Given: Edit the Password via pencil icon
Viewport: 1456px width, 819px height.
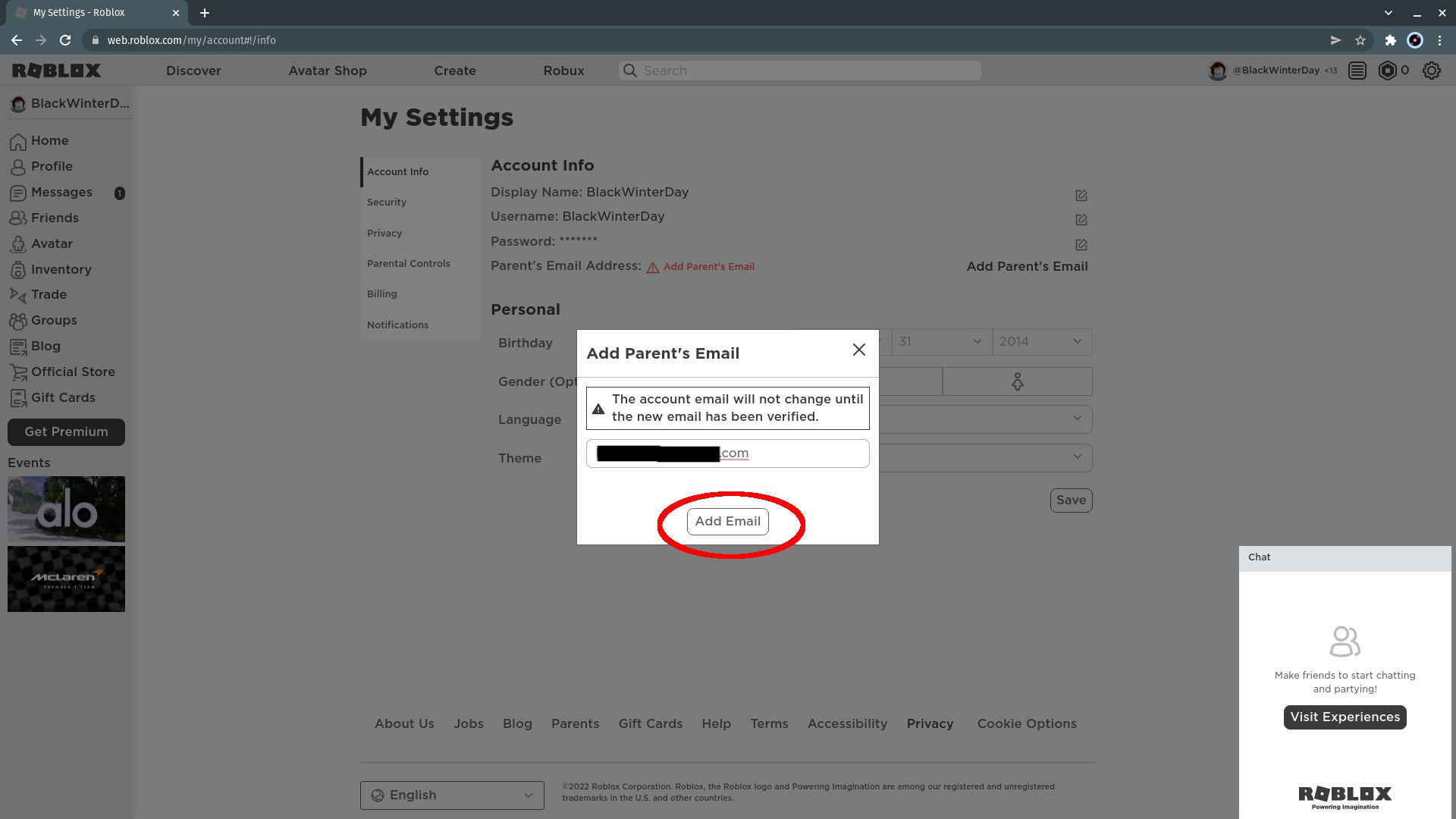Looking at the screenshot, I should (1081, 245).
